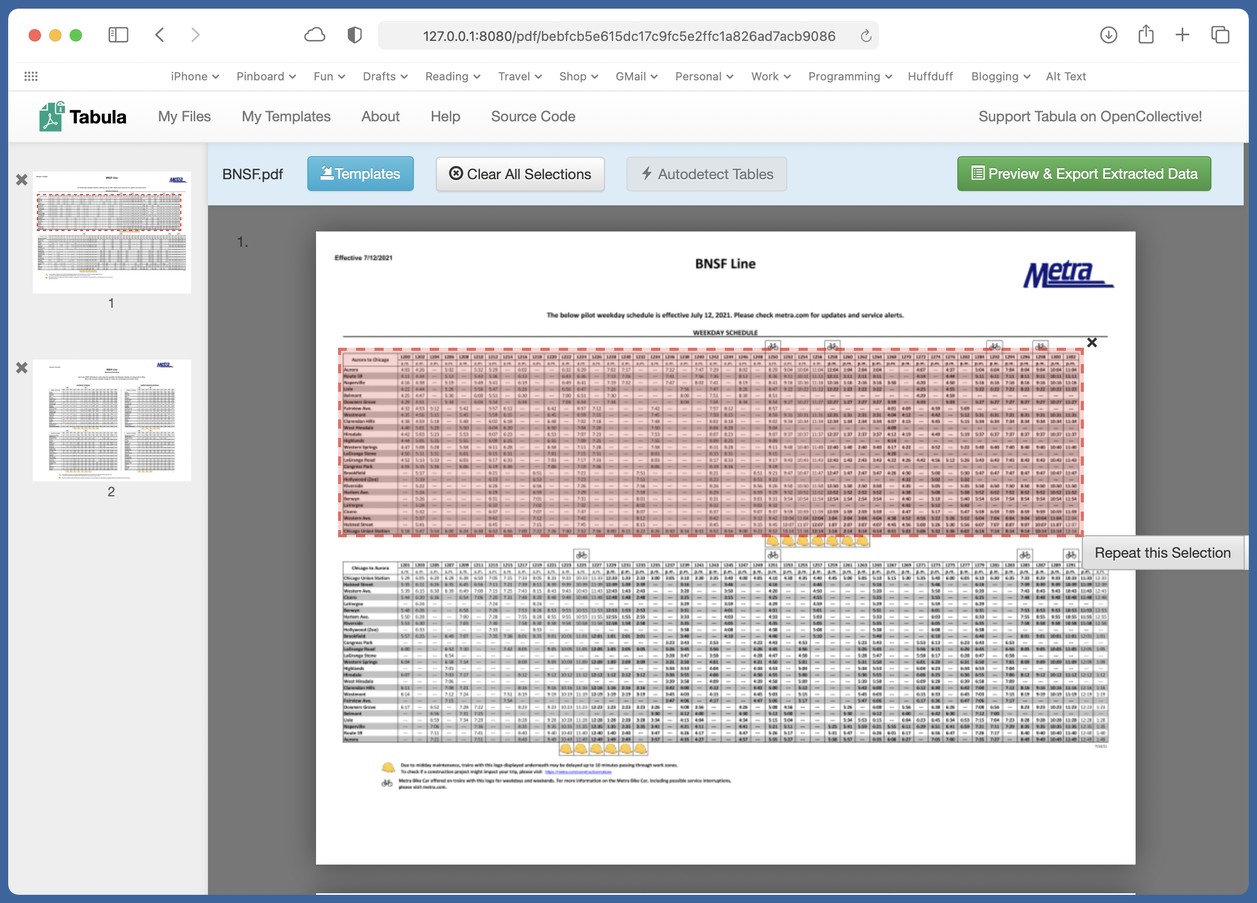Viewport: 1257px width, 903px height.
Task: Expand the Blogging bookmarks folder
Action: tap(1001, 76)
